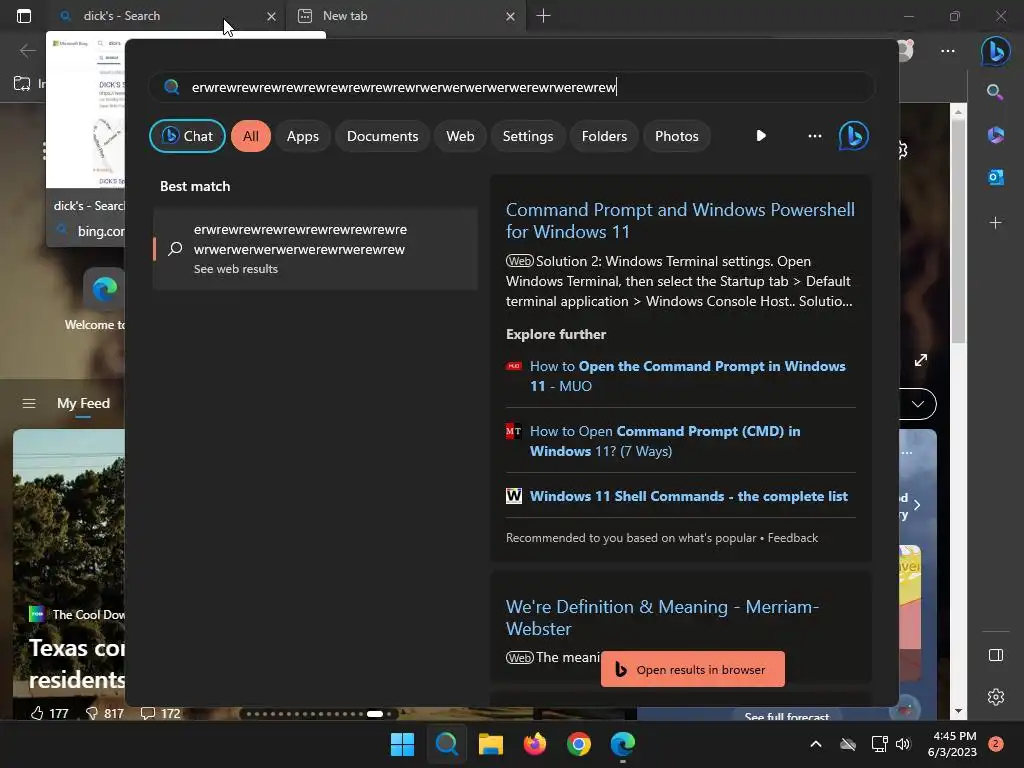1024x768 pixels.
Task: Click See full forecast link
Action: click(x=786, y=716)
